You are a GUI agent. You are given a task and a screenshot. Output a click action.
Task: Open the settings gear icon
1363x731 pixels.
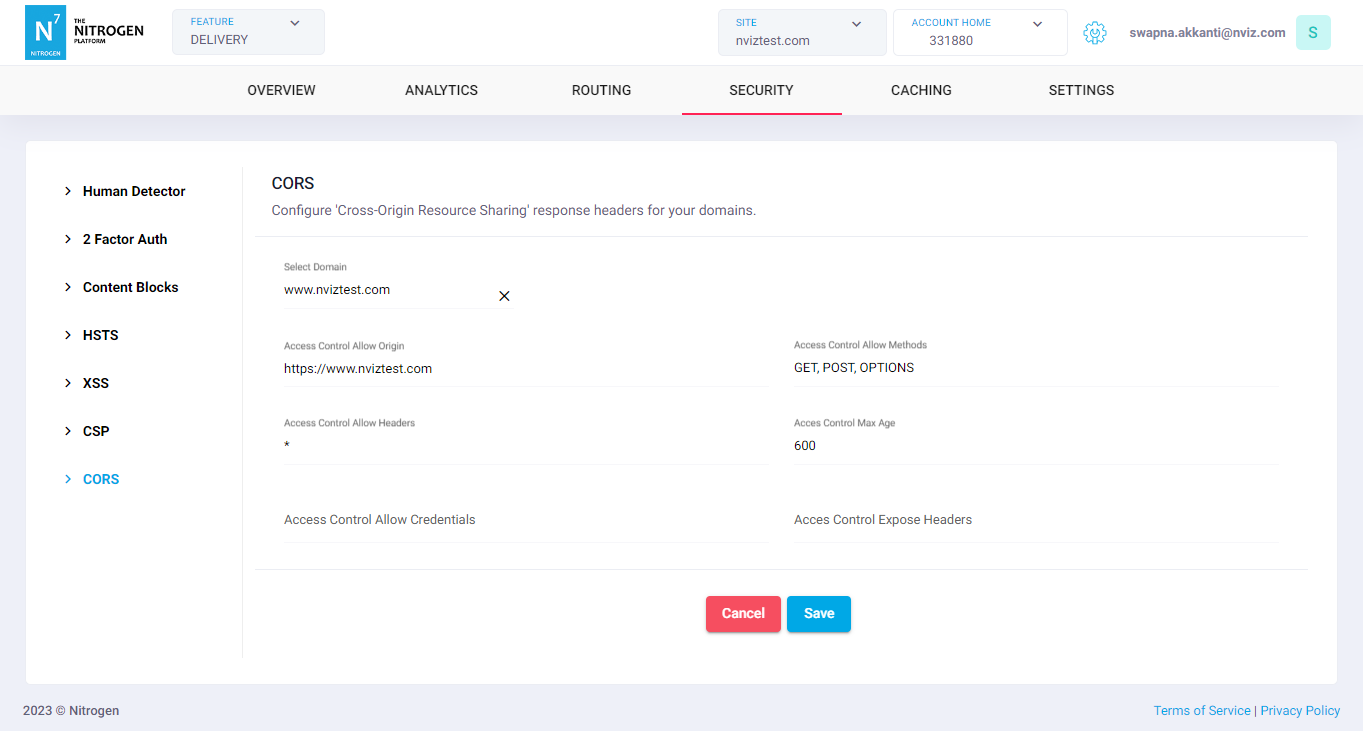[x=1095, y=33]
